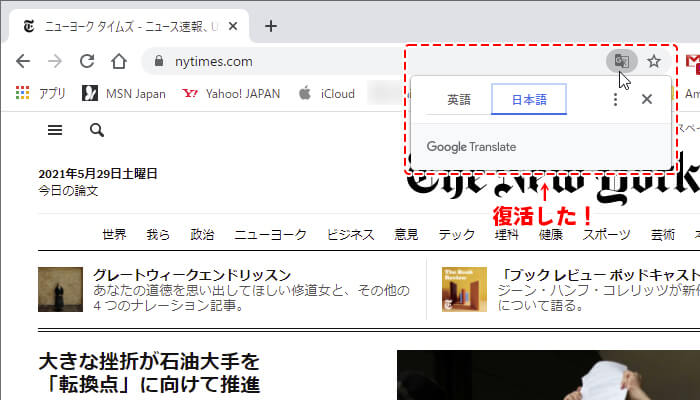
Task: Select the New York Times browser tab
Action: [129, 26]
